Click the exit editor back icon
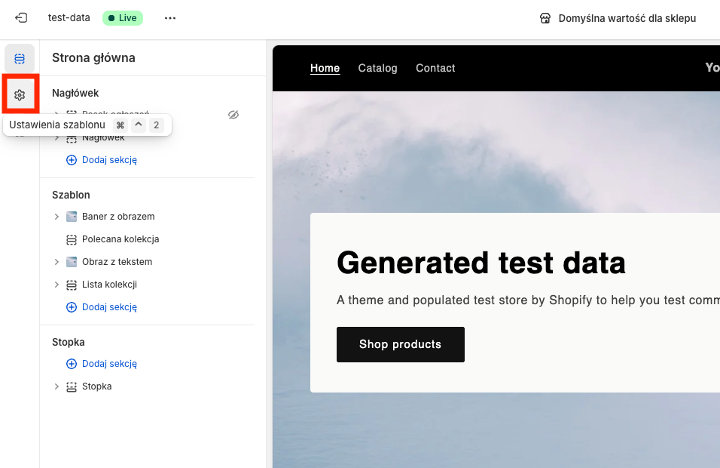Image resolution: width=720 pixels, height=468 pixels. click(21, 18)
